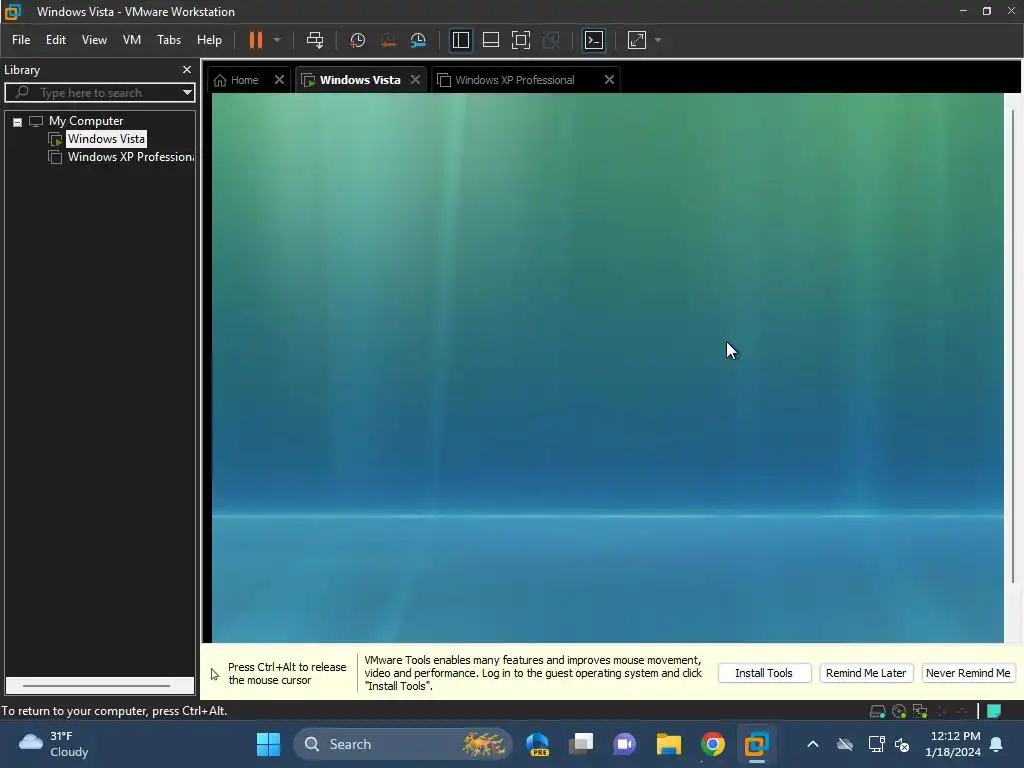Click the muted speaker tray icon
This screenshot has height=768, width=1024.
902,744
